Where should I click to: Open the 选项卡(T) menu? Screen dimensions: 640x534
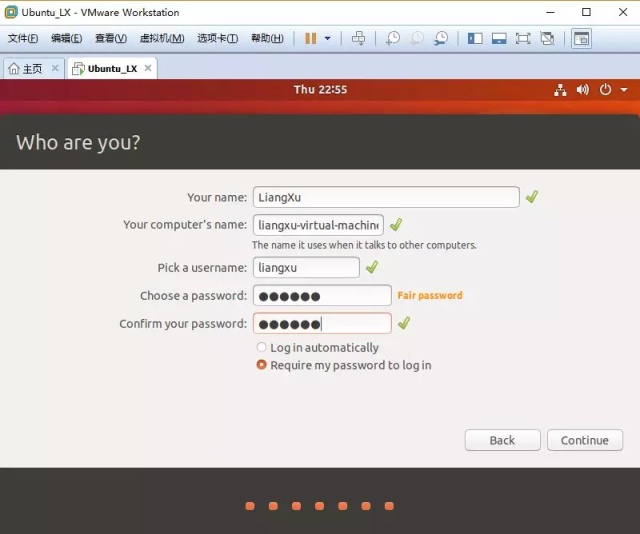pyautogui.click(x=218, y=38)
